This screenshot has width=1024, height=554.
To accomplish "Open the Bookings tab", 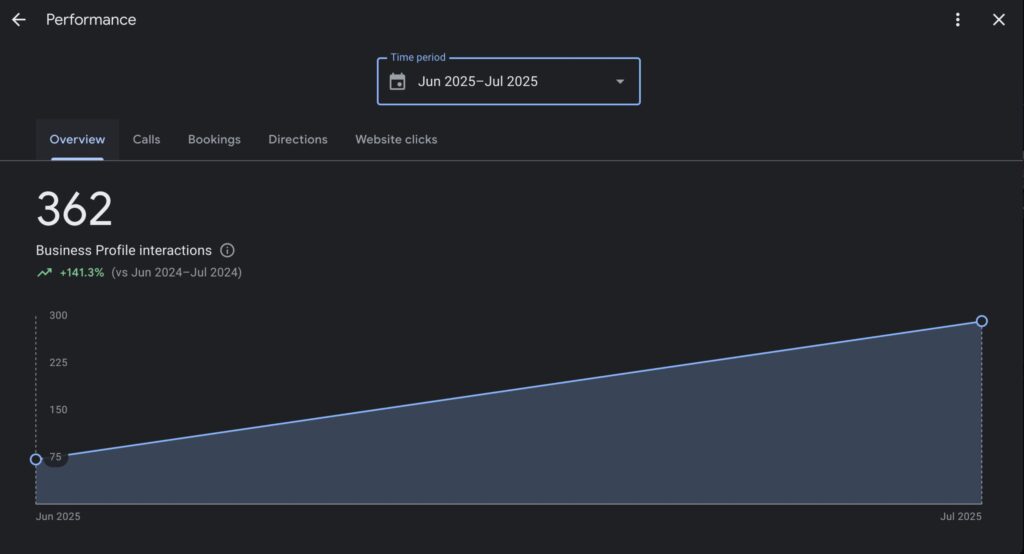I will 214,139.
